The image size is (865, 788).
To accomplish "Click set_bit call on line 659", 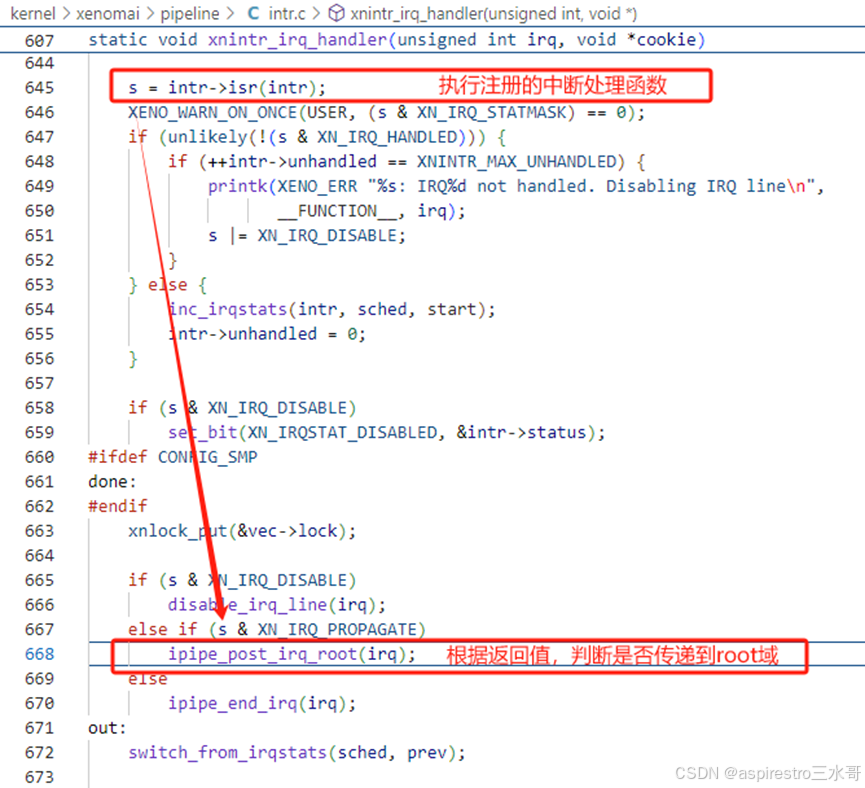I will pos(202,433).
